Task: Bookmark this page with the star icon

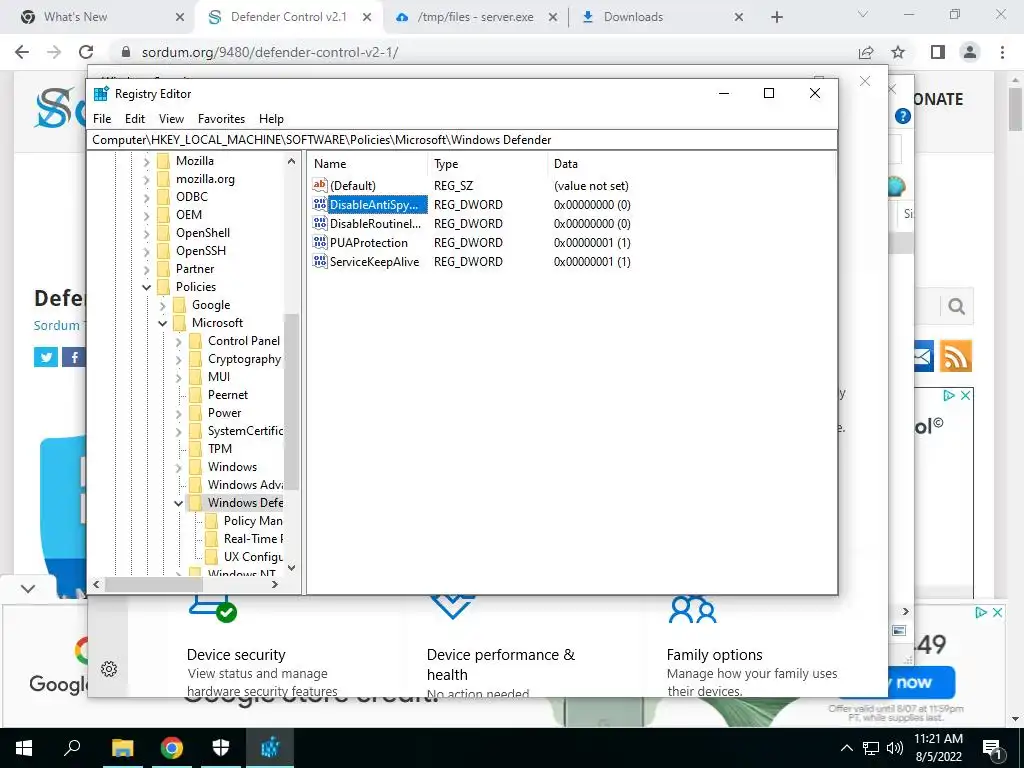Action: pos(898,52)
